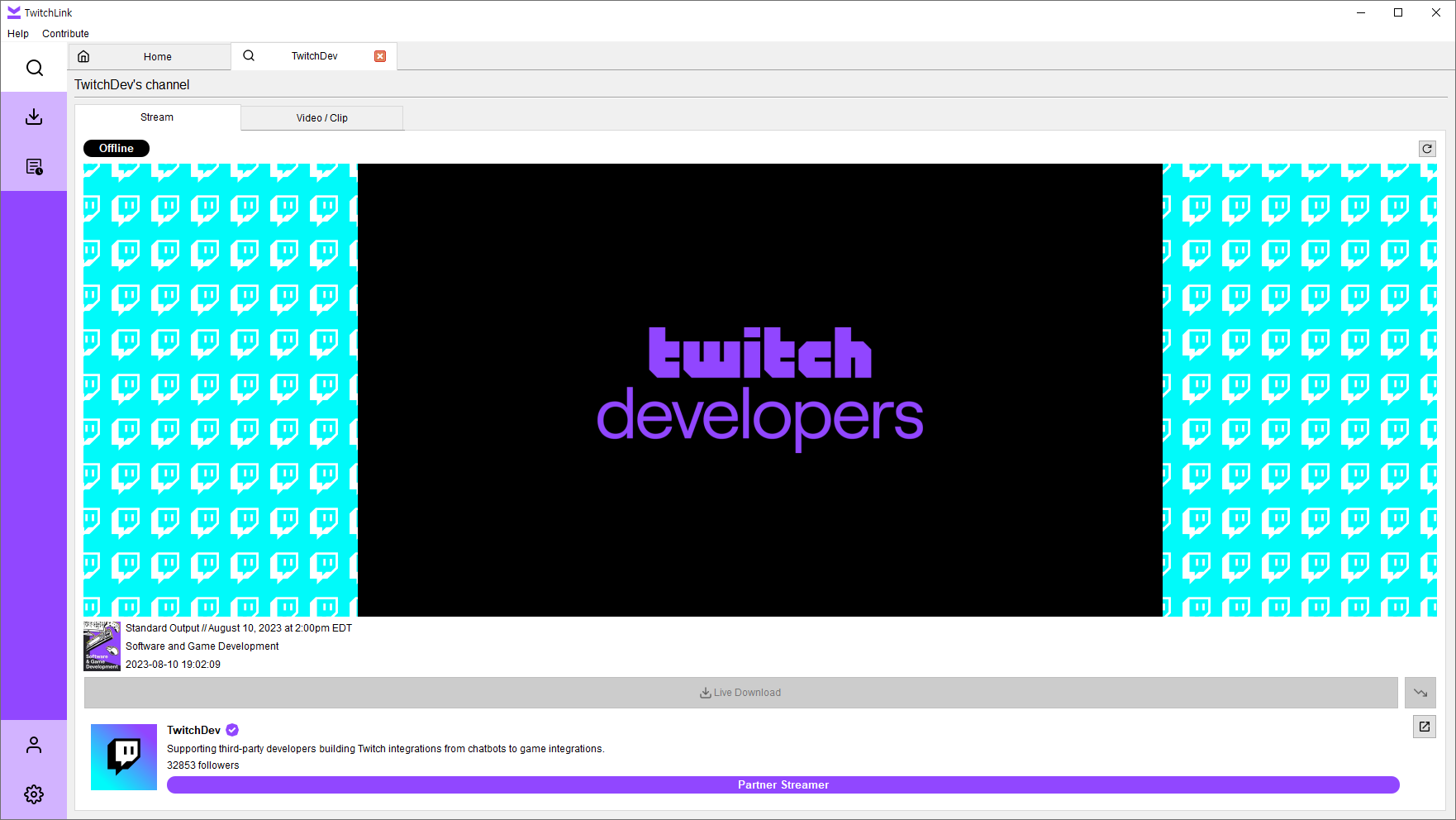Click the TwitchDev profile picture
Screen dimensions: 1456x820
pos(124,757)
